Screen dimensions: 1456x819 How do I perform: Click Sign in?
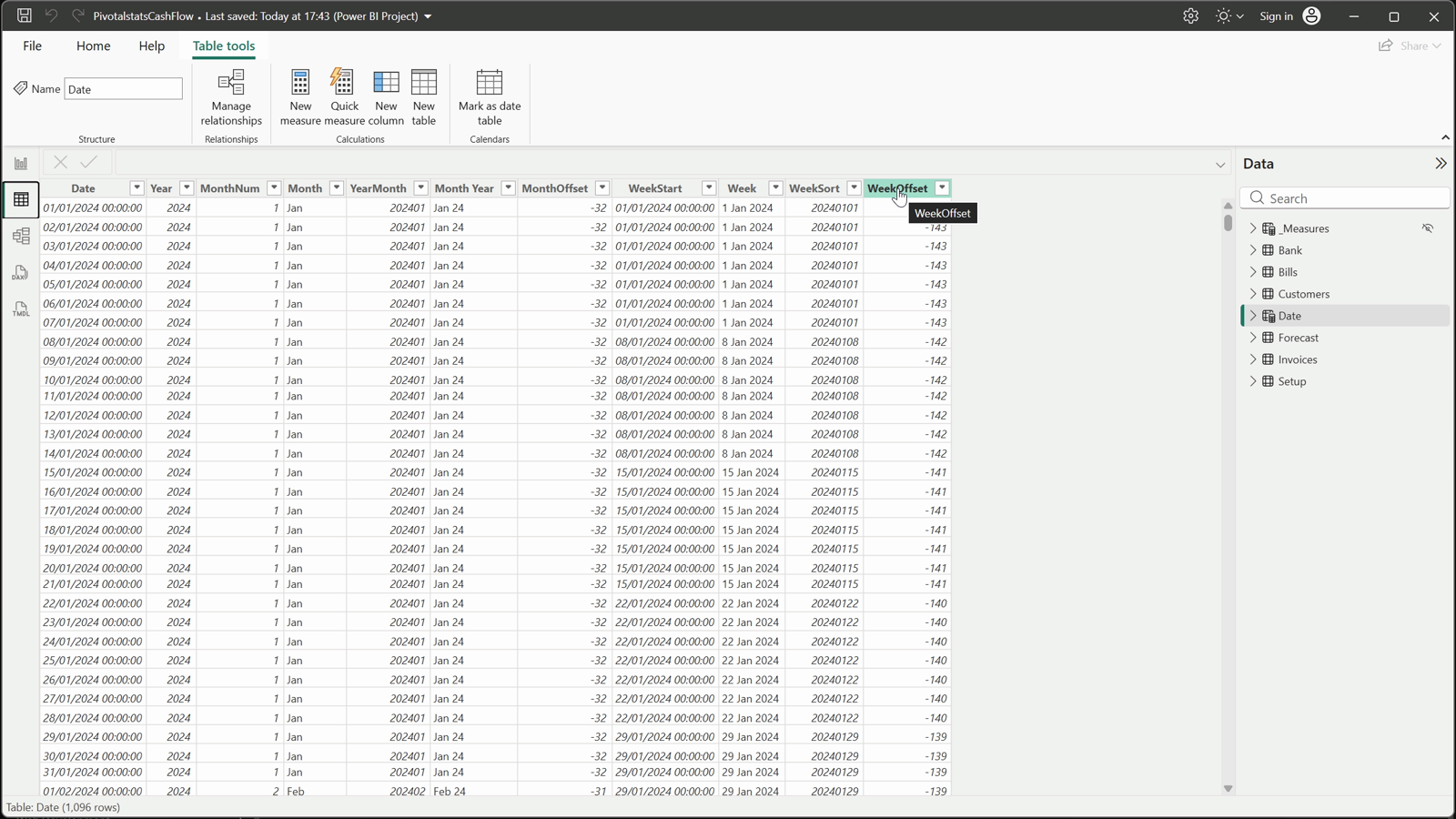[x=1289, y=15]
